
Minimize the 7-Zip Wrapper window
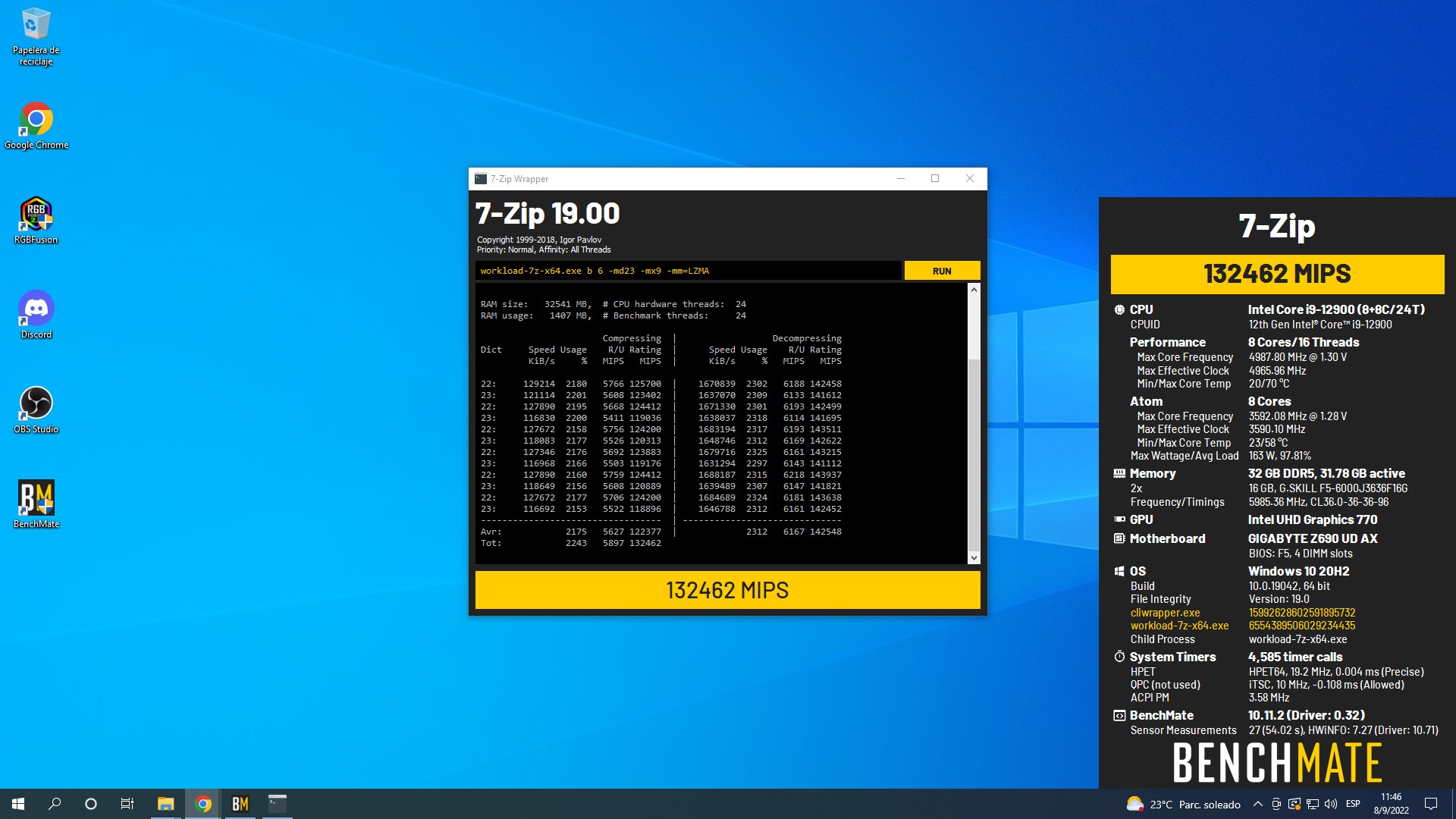[x=901, y=179]
